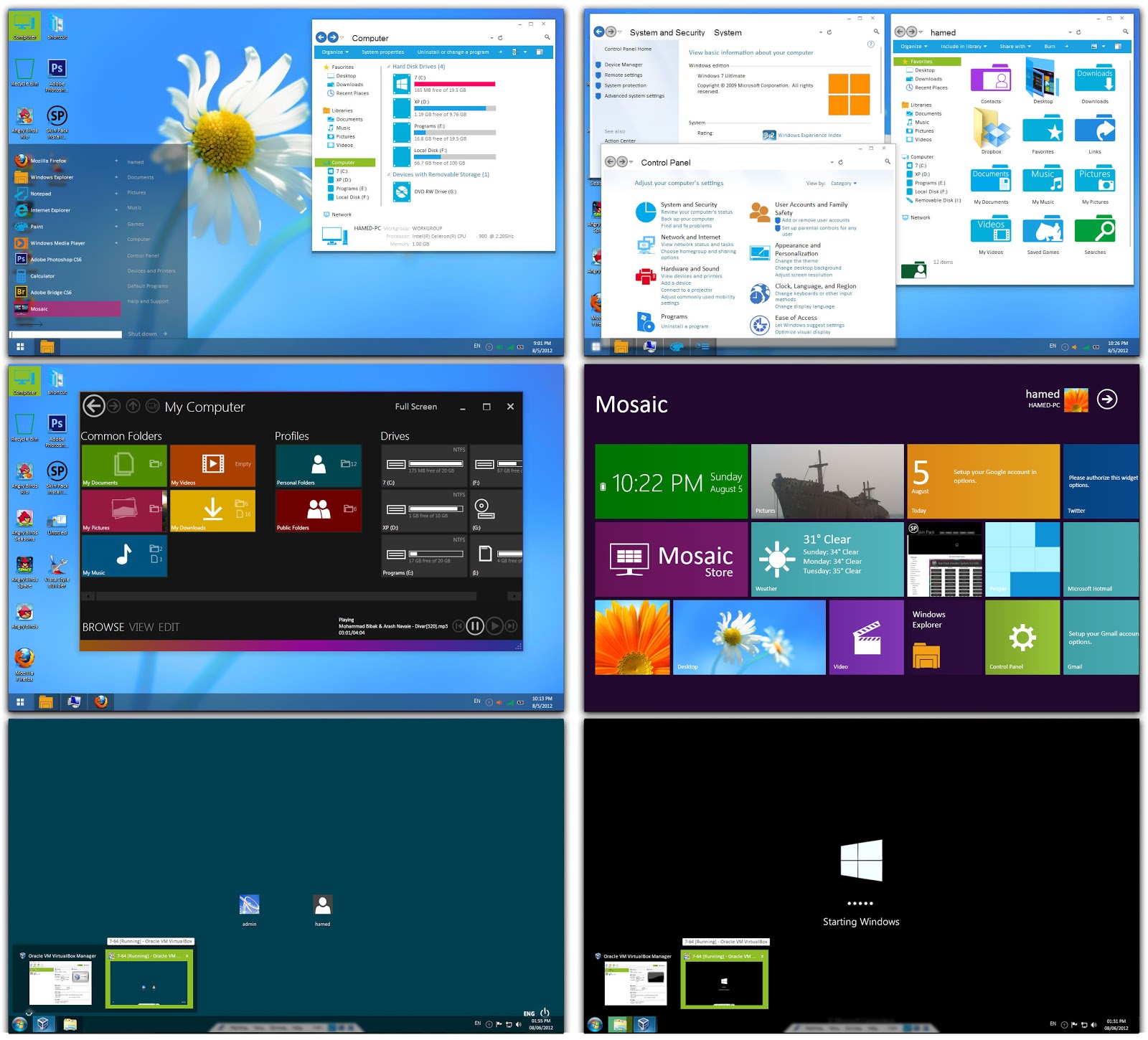Image resolution: width=1148 pixels, height=1040 pixels.
Task: Toggle the preview pane in the Computer window toolbar
Action: (540, 52)
